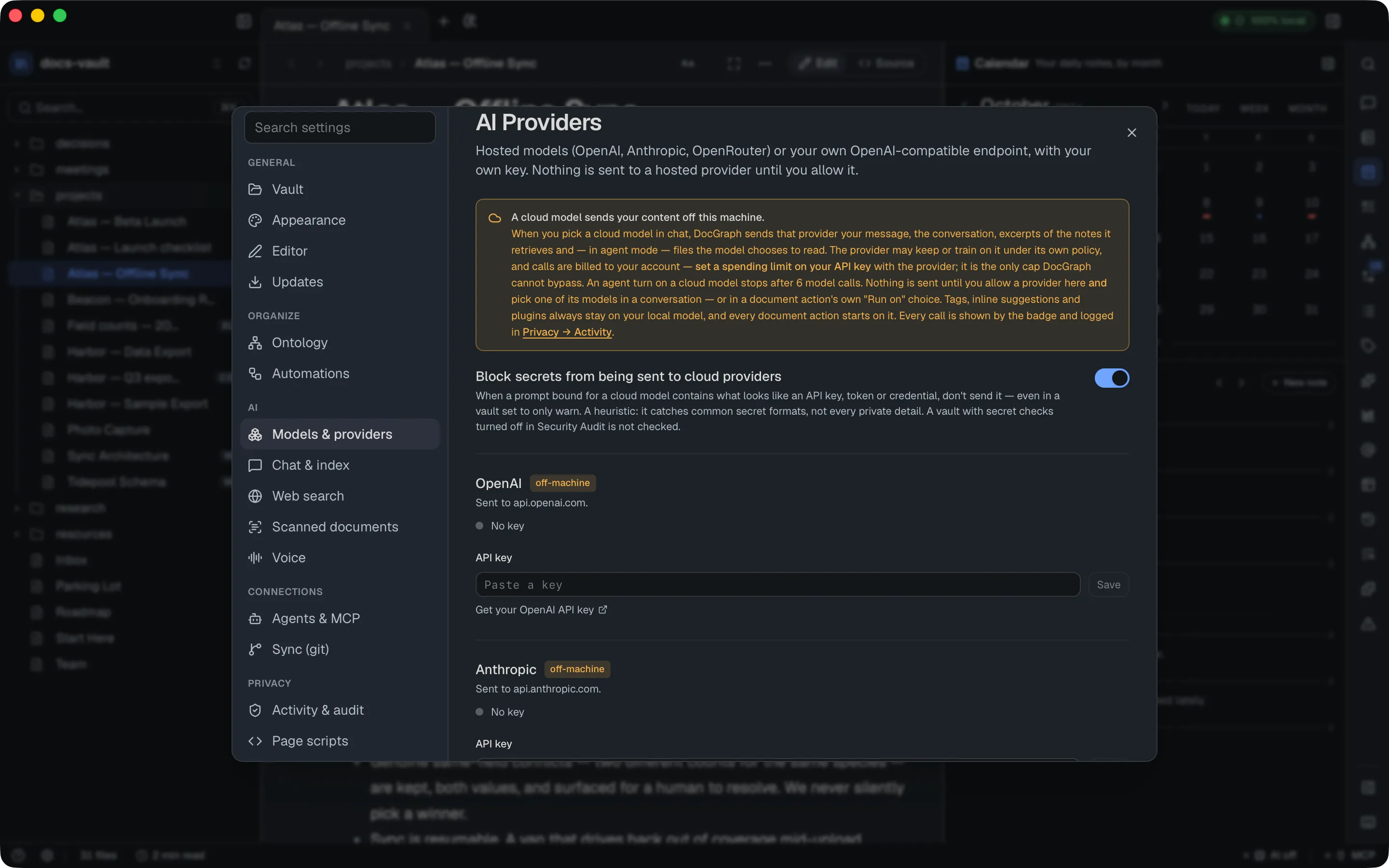Follow the Privacy → Activity link
The image size is (1389, 868).
click(x=567, y=332)
